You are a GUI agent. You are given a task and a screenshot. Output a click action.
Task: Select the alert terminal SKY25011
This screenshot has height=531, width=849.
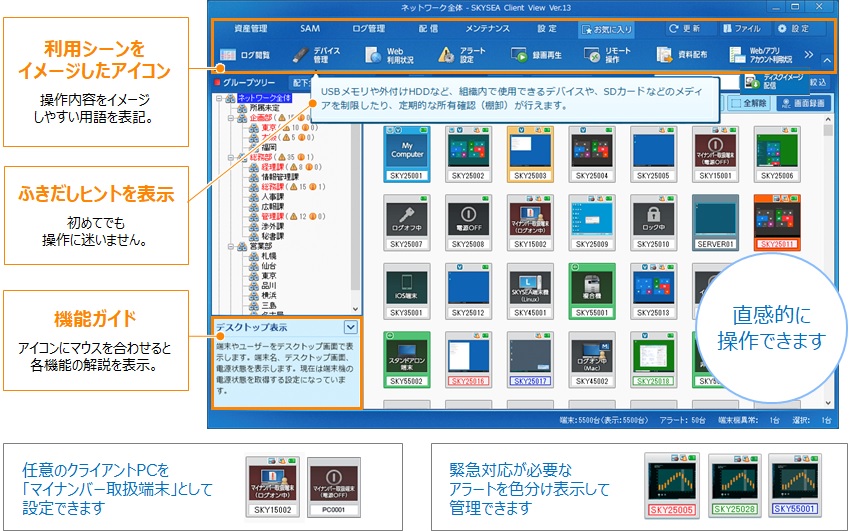[x=777, y=222]
